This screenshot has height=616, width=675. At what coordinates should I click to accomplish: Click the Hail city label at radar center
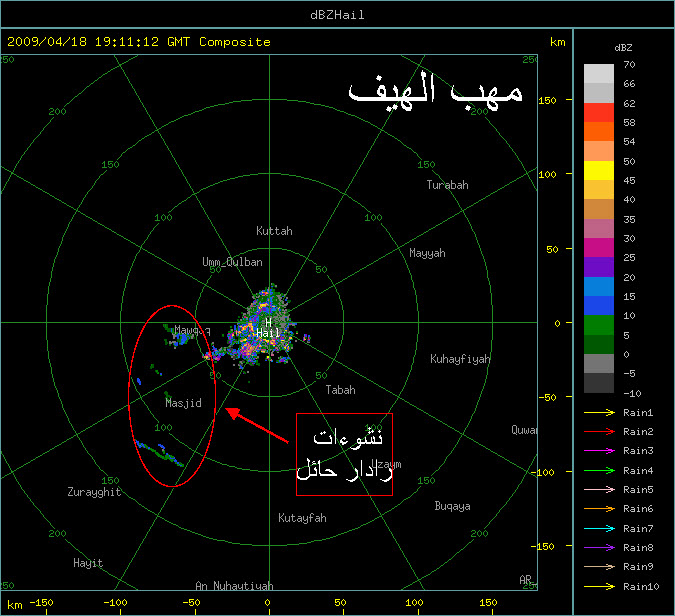click(x=268, y=333)
